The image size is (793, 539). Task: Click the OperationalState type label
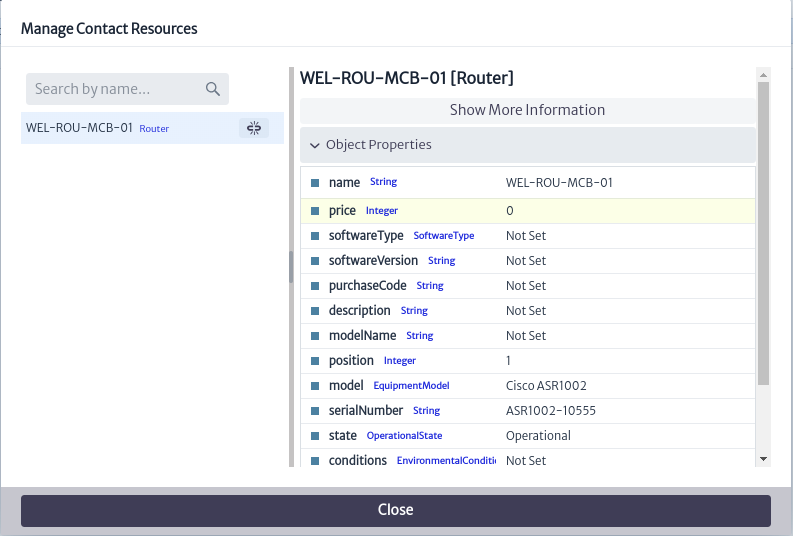(404, 436)
